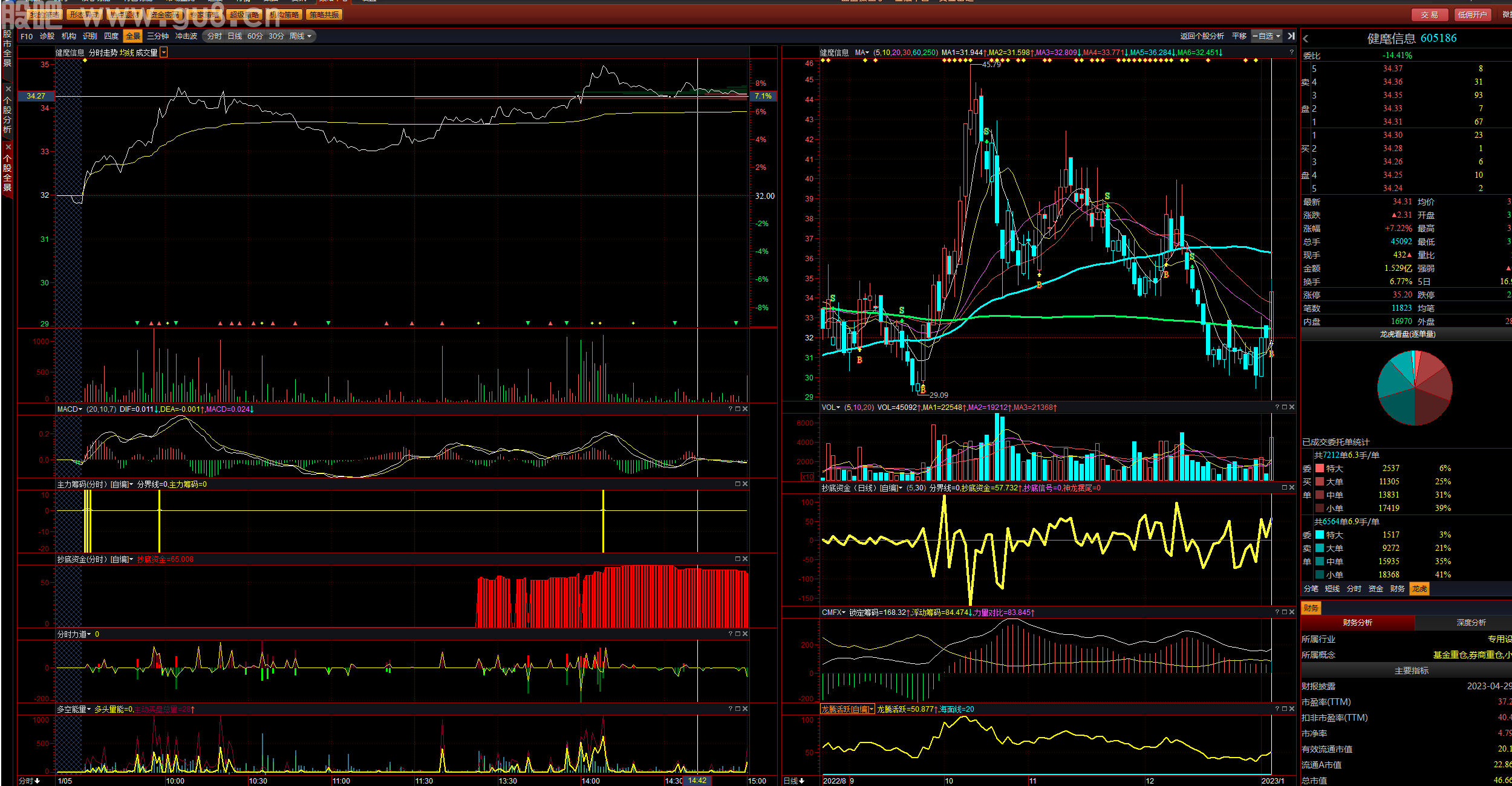This screenshot has width=1512, height=786.
Task: Open the help icon for the VOL panel
Action: pos(1277,408)
